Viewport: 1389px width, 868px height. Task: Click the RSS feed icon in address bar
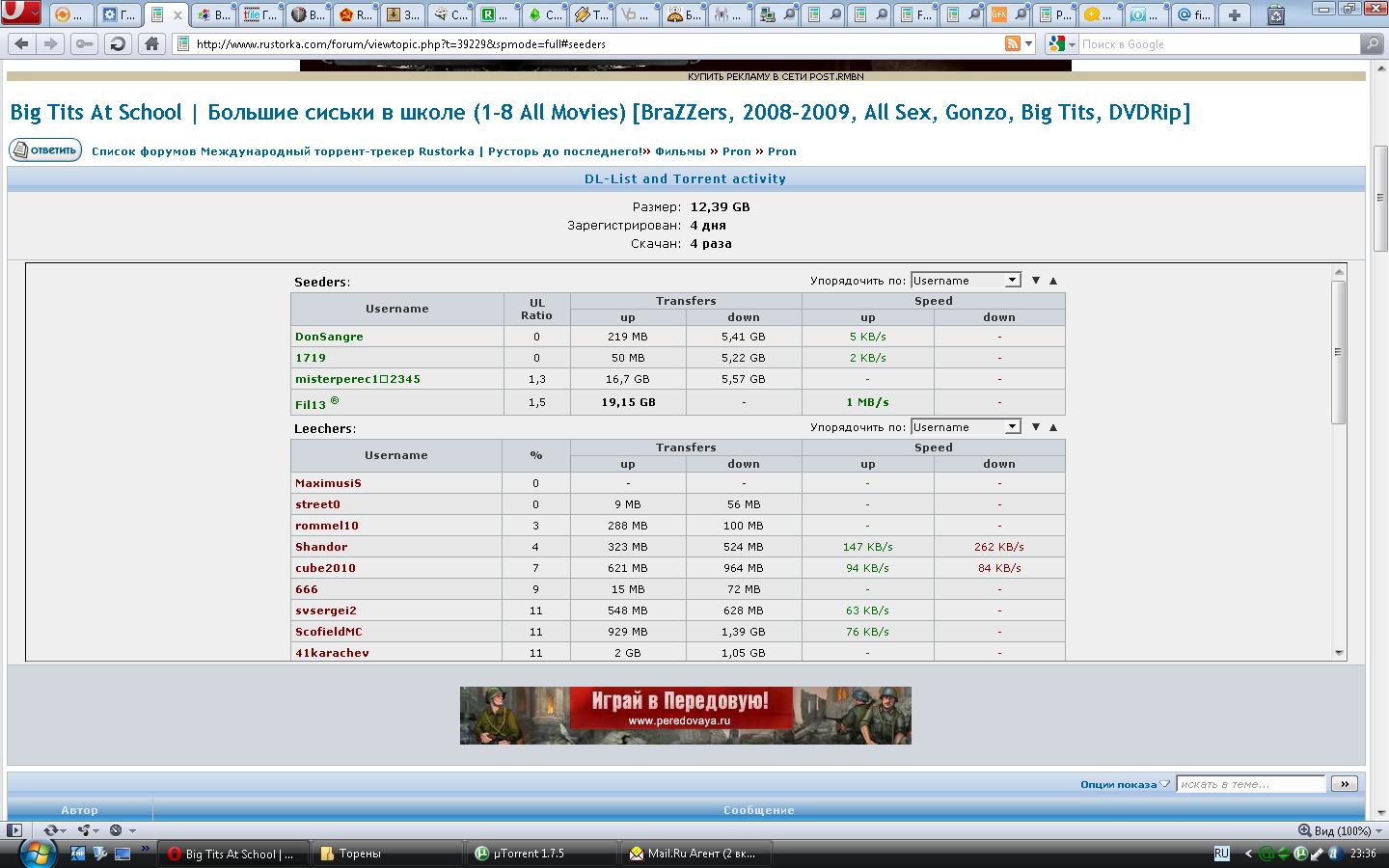click(x=1013, y=43)
